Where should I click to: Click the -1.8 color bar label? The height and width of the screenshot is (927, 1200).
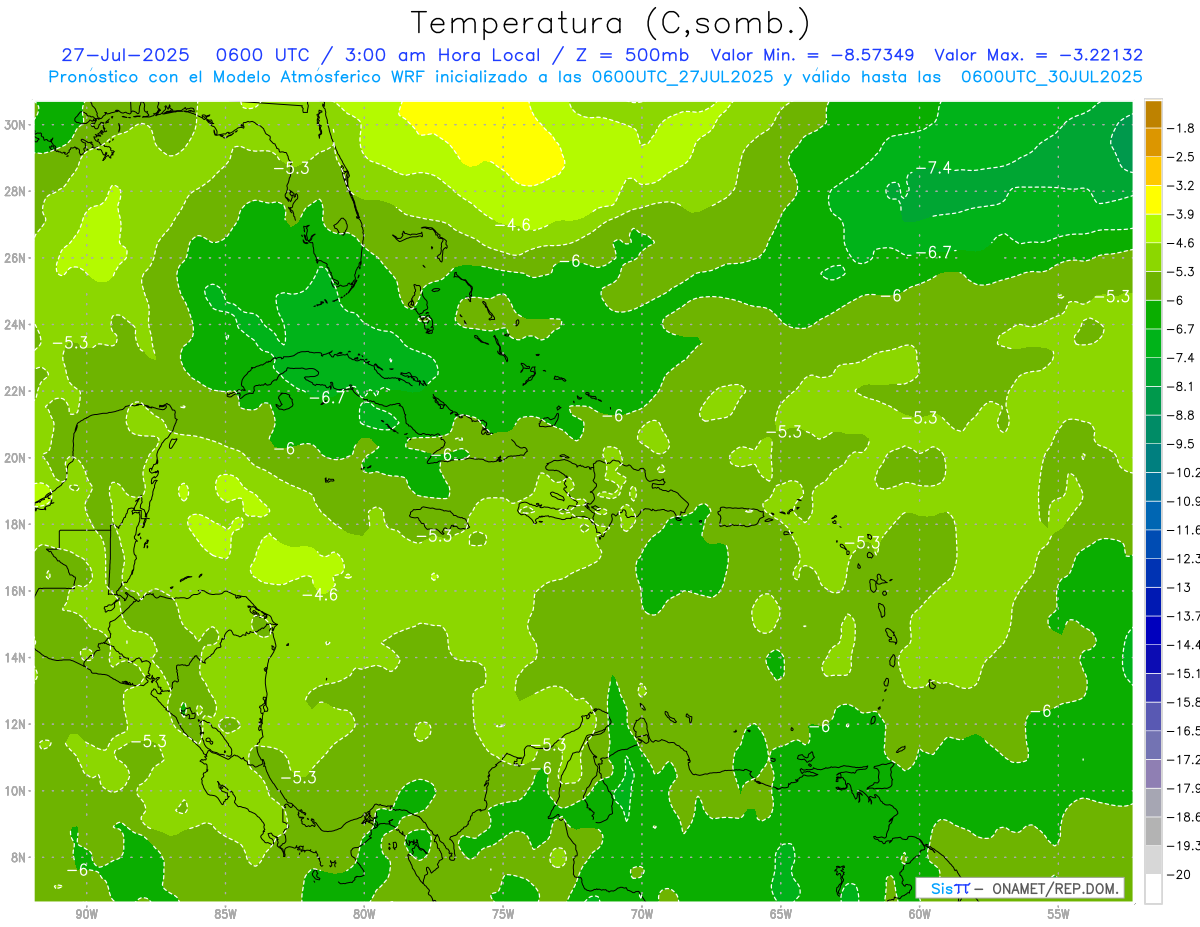coord(1183,128)
